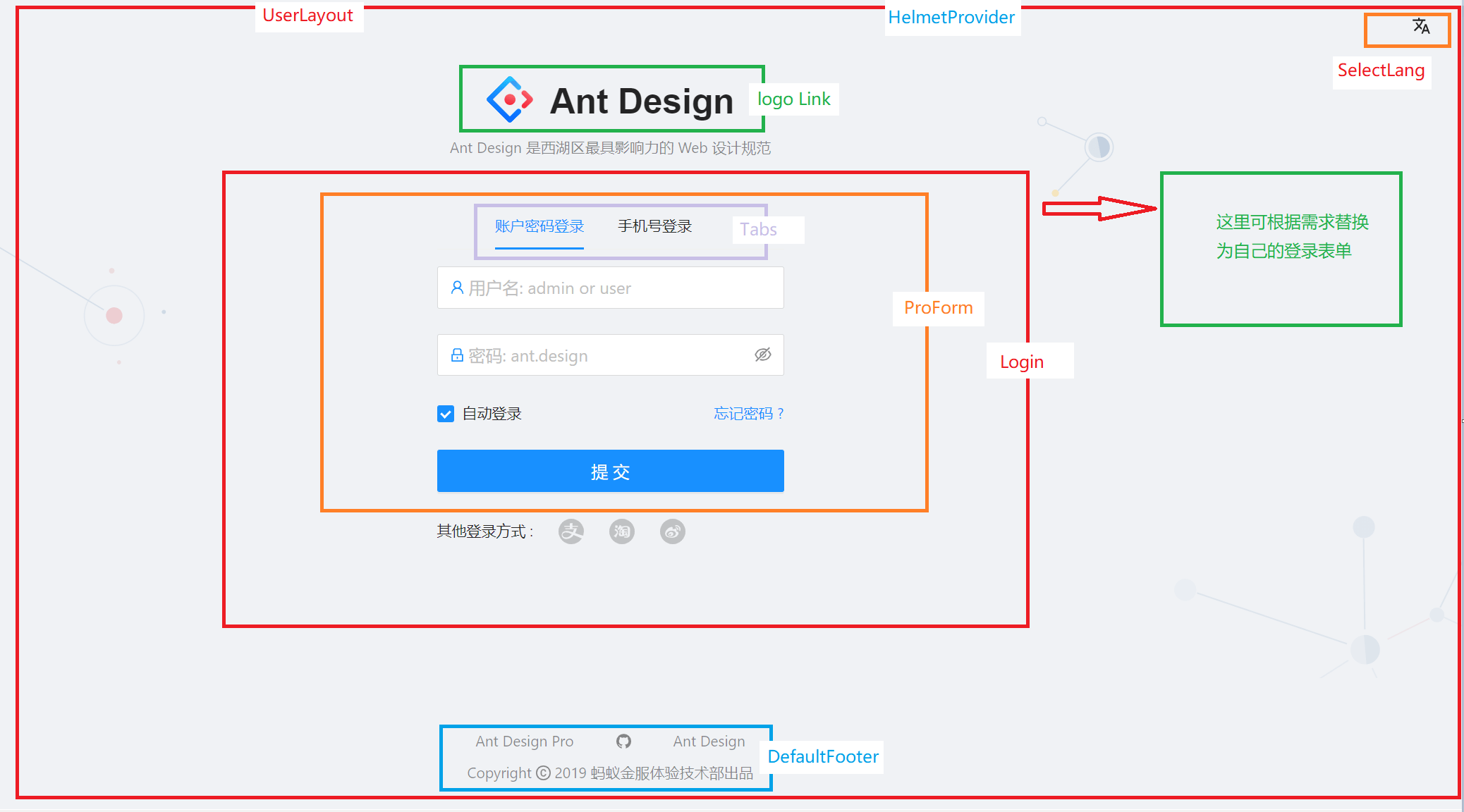Click the lock icon in password field

point(457,355)
